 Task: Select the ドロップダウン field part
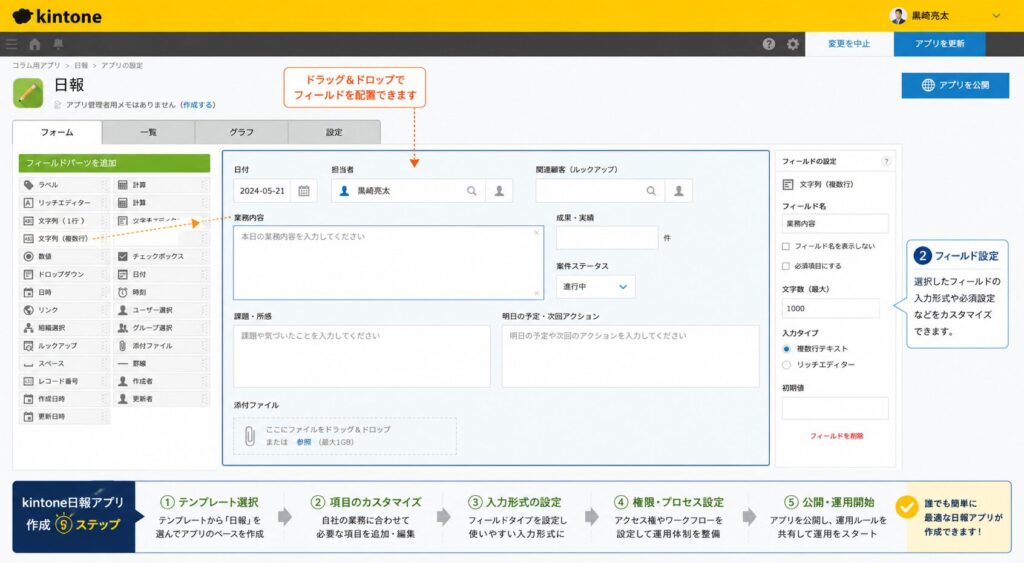pyautogui.click(x=64, y=274)
